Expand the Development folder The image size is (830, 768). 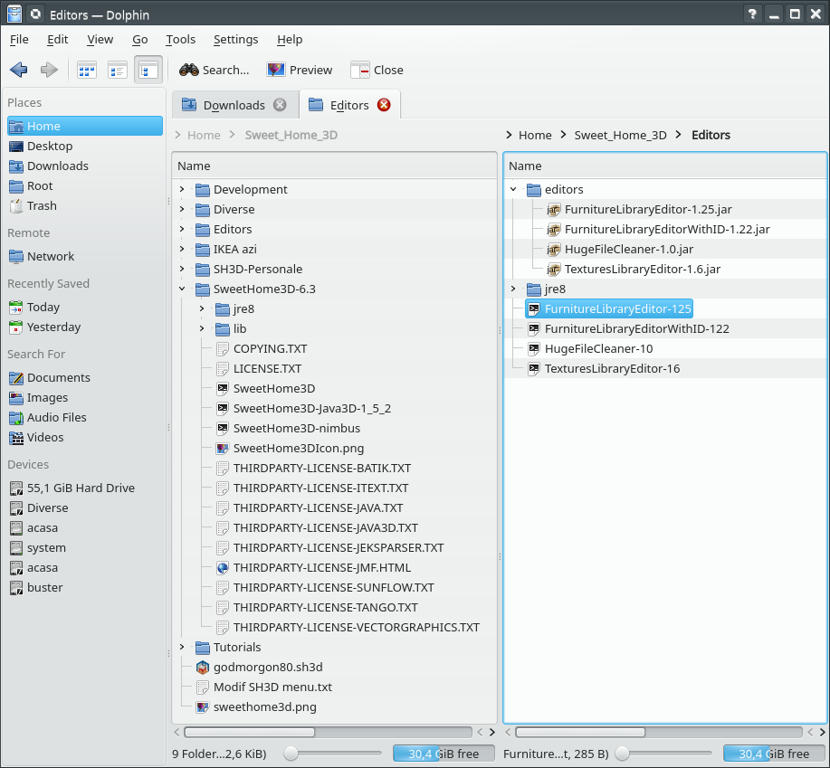point(182,189)
